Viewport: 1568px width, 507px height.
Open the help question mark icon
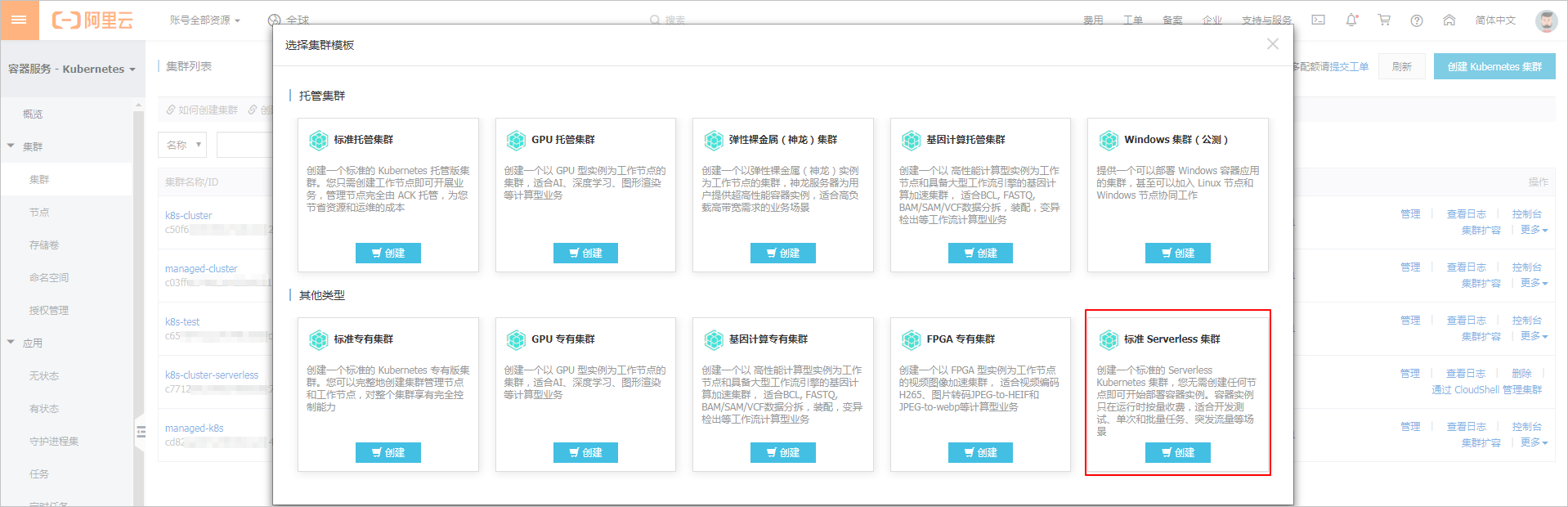click(x=1417, y=20)
